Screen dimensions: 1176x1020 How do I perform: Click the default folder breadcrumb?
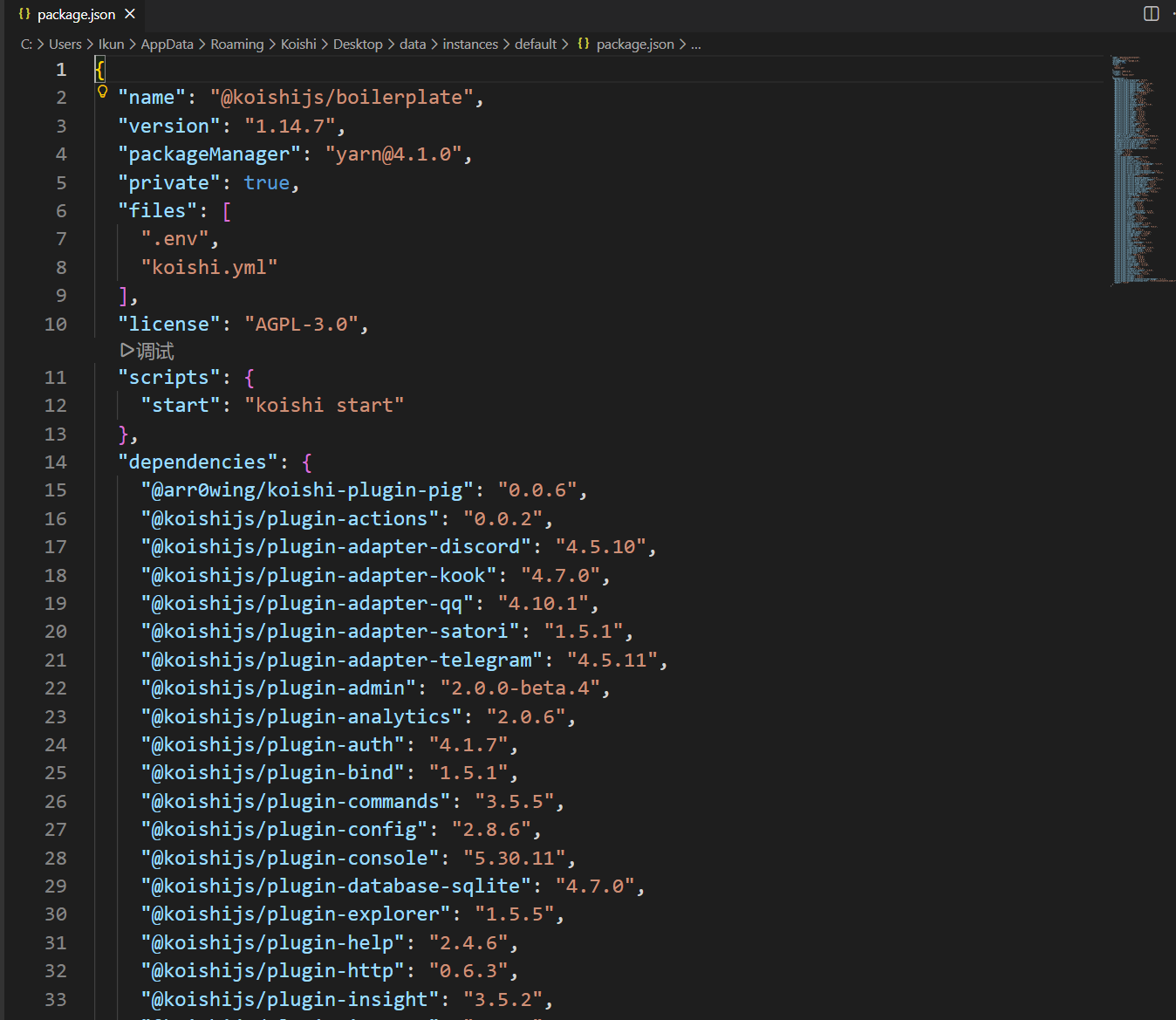535,44
